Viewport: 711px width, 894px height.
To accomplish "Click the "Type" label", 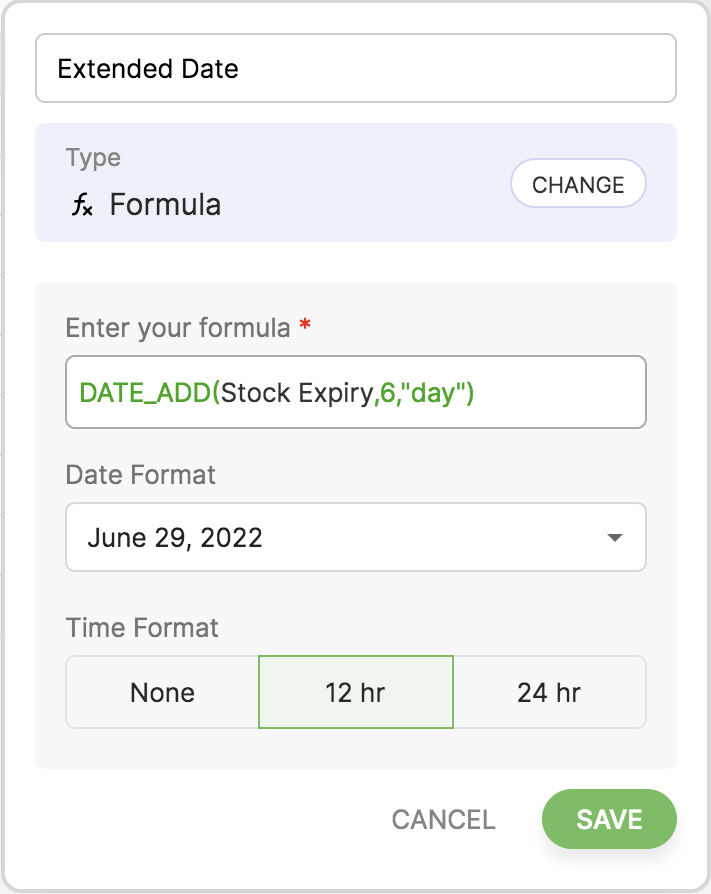I will tap(93, 158).
